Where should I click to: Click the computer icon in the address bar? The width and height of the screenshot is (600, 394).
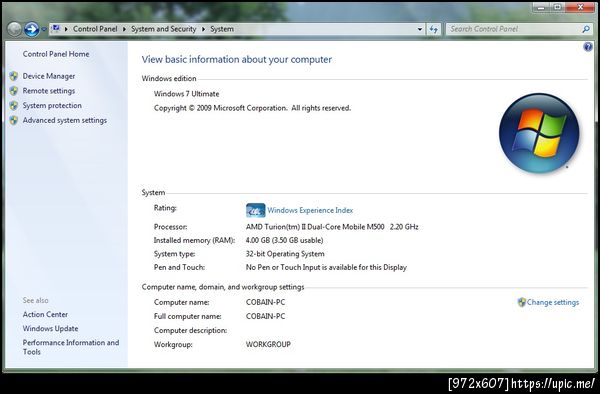[56, 29]
